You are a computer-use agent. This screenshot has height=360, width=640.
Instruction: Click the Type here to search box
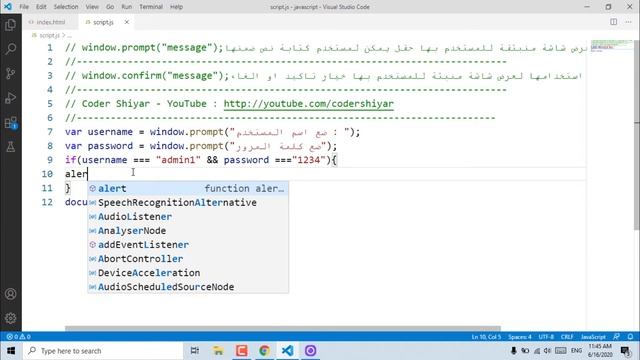(x=102, y=351)
